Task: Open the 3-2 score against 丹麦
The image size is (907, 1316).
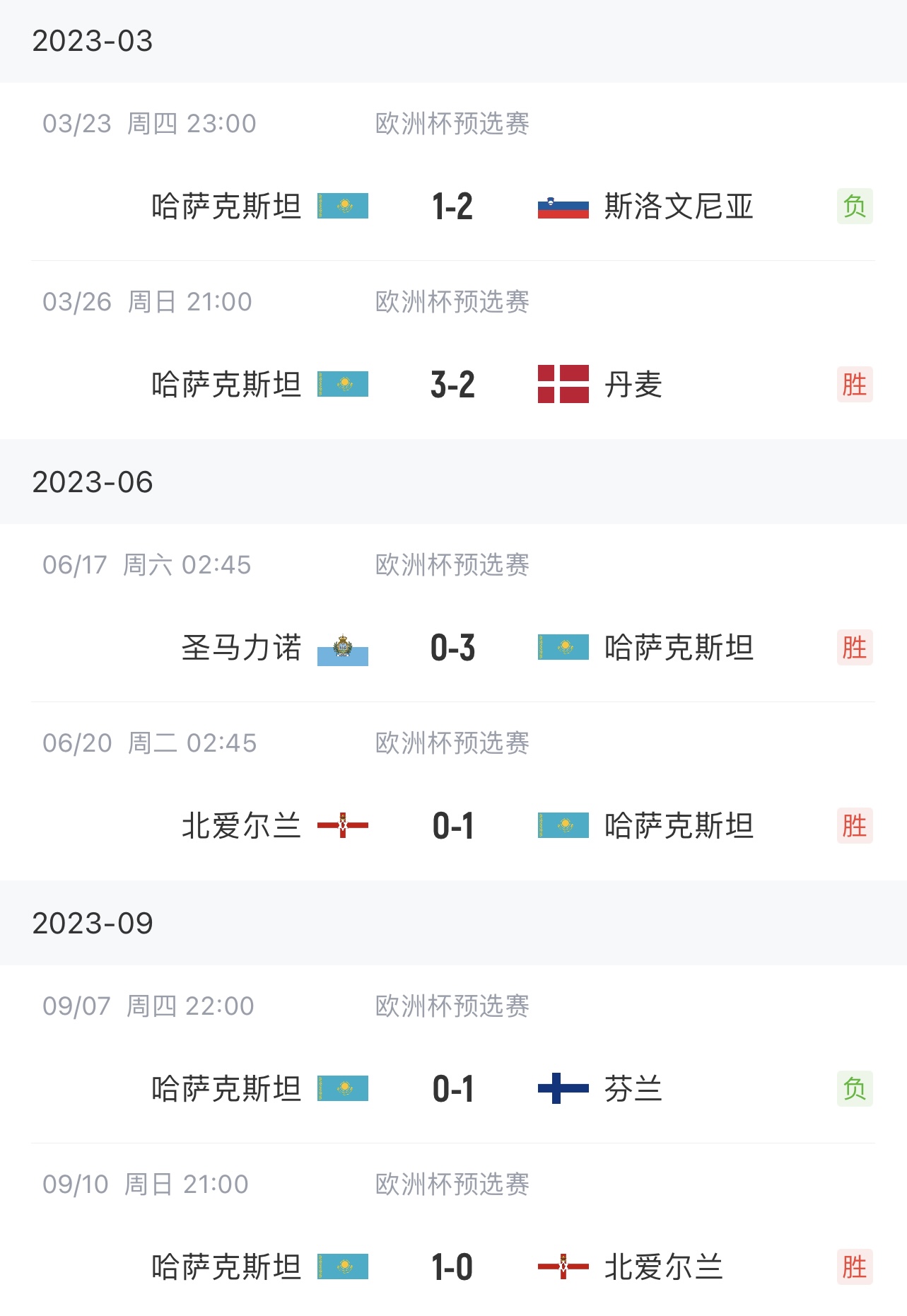Action: pos(452,385)
